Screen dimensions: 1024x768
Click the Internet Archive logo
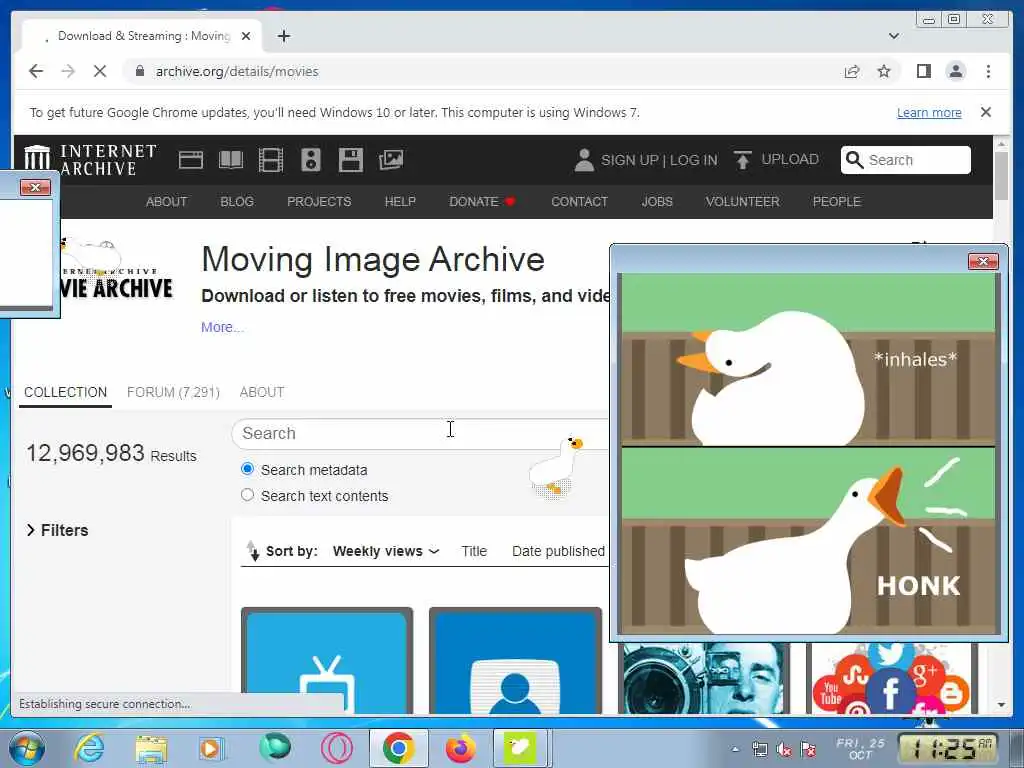tap(90, 160)
